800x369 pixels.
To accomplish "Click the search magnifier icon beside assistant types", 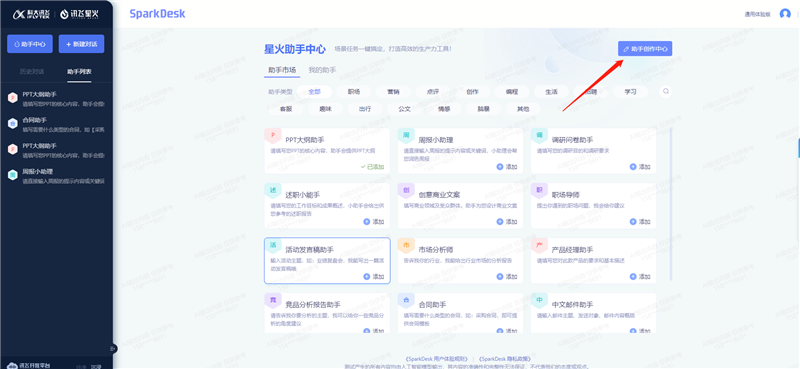I will click(x=665, y=92).
